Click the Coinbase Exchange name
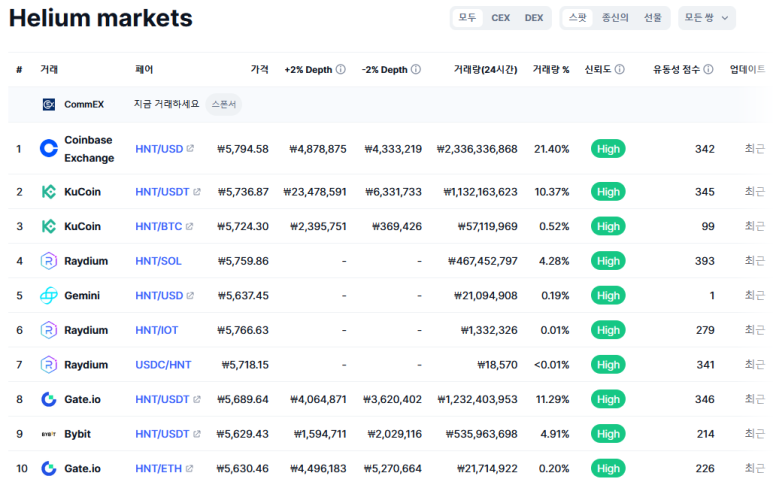The width and height of the screenshot is (773, 485). coord(89,149)
